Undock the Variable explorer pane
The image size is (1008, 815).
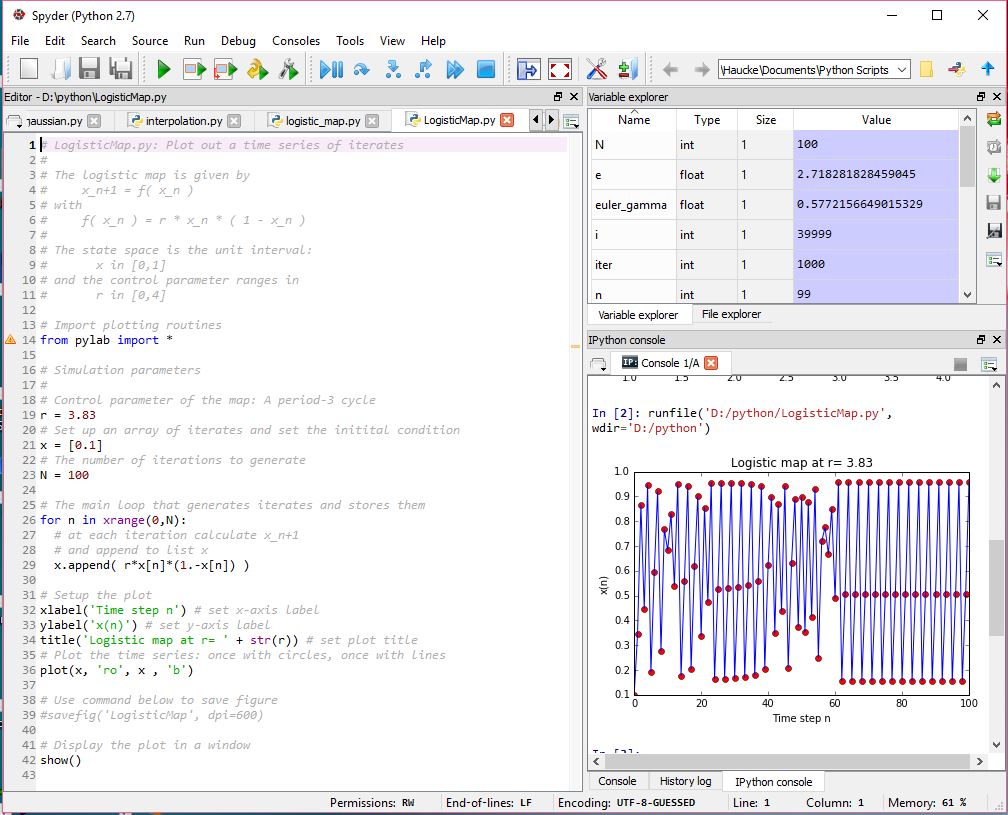pyautogui.click(x=980, y=97)
